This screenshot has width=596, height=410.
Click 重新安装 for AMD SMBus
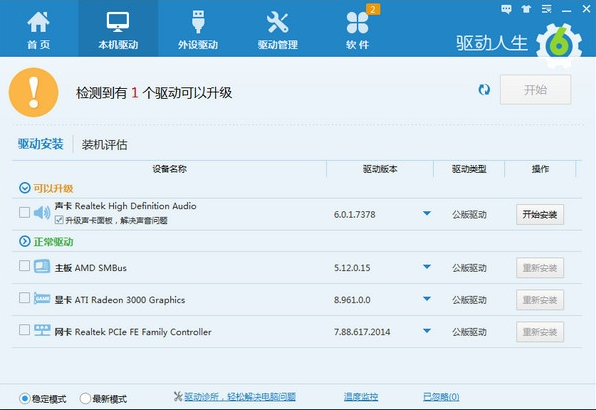coord(540,268)
